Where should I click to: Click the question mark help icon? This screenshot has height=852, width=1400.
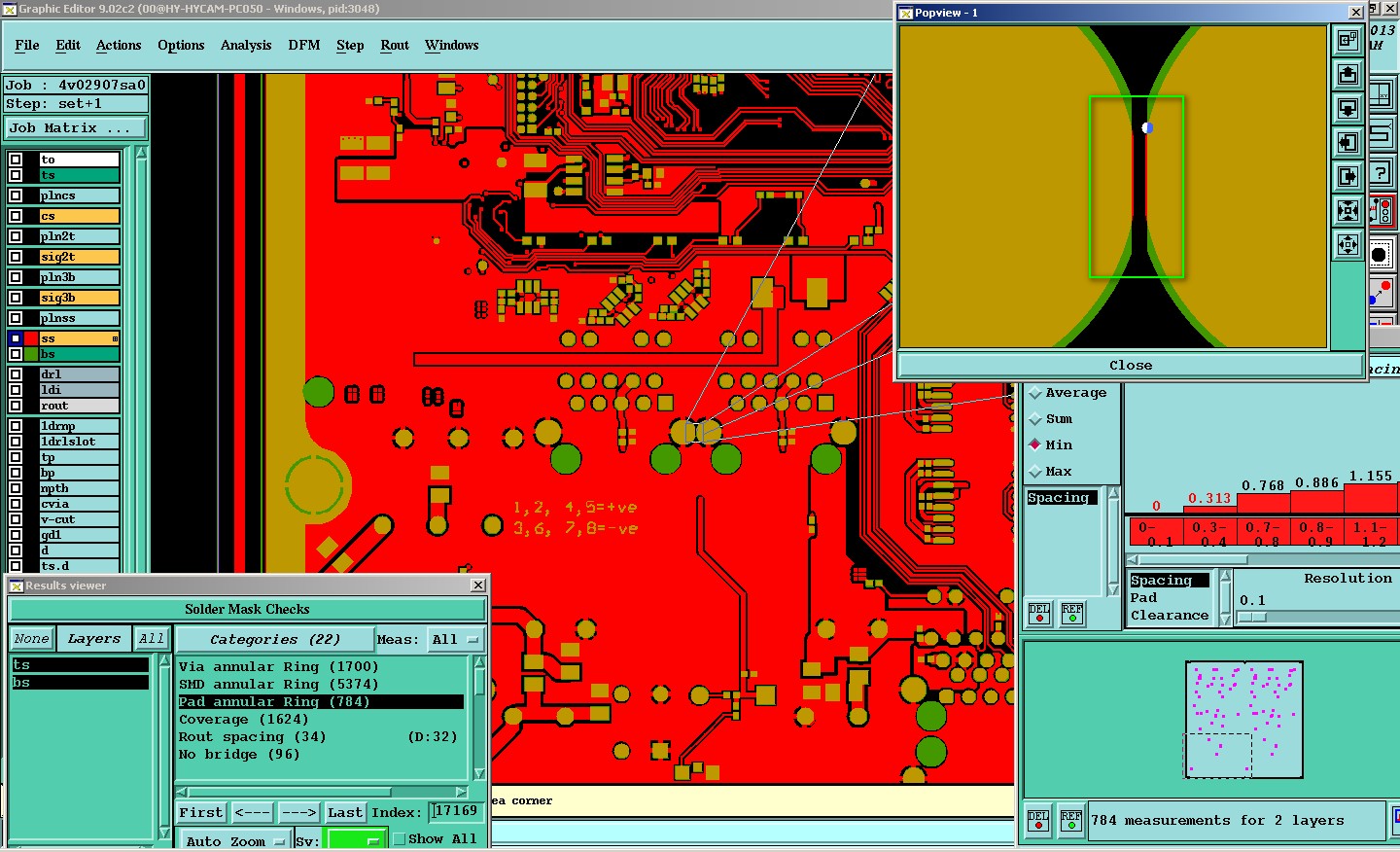(x=1381, y=174)
